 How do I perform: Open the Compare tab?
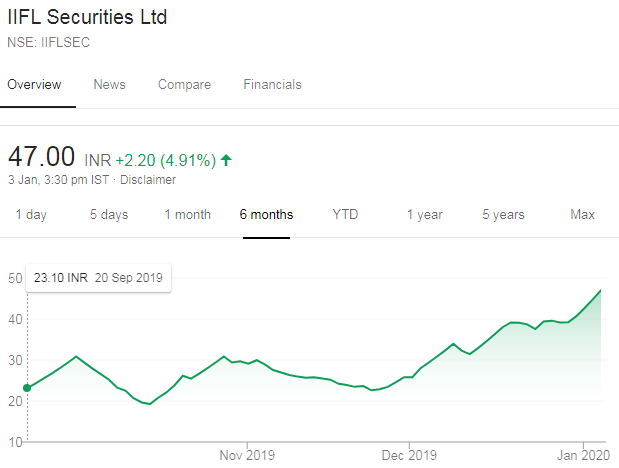click(184, 85)
